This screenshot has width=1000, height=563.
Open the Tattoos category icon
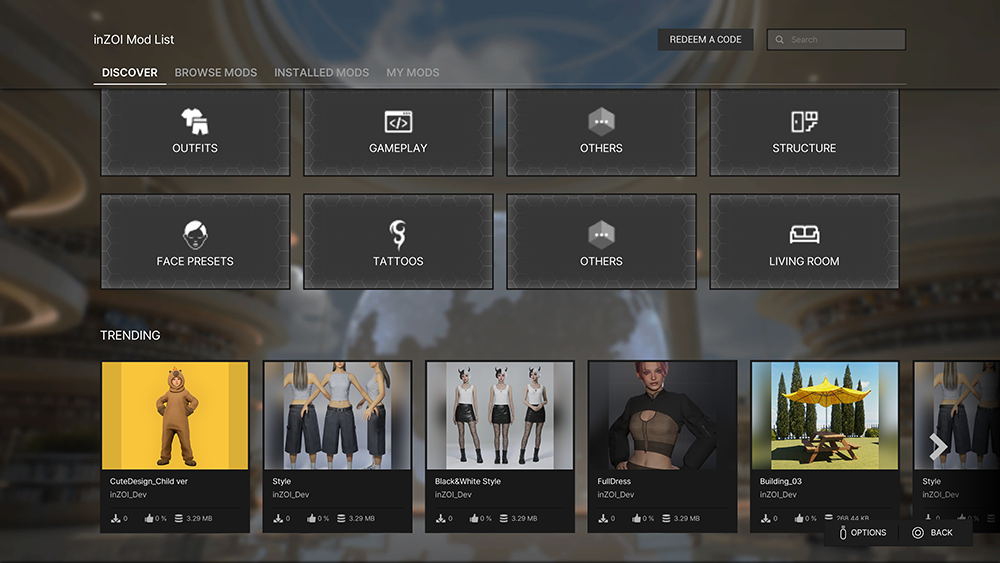398,235
